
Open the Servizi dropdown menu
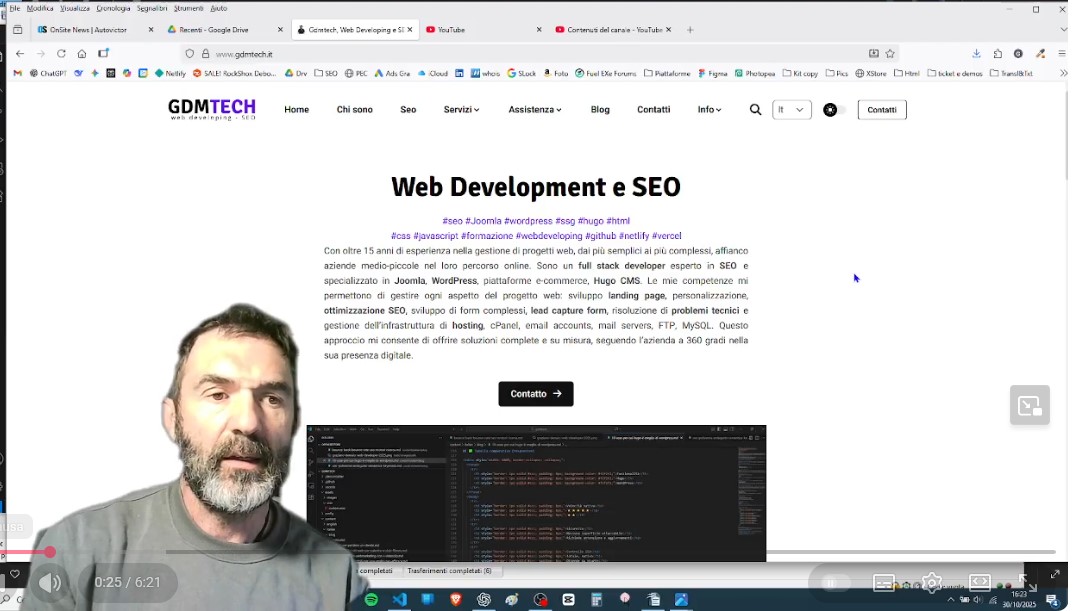click(459, 109)
